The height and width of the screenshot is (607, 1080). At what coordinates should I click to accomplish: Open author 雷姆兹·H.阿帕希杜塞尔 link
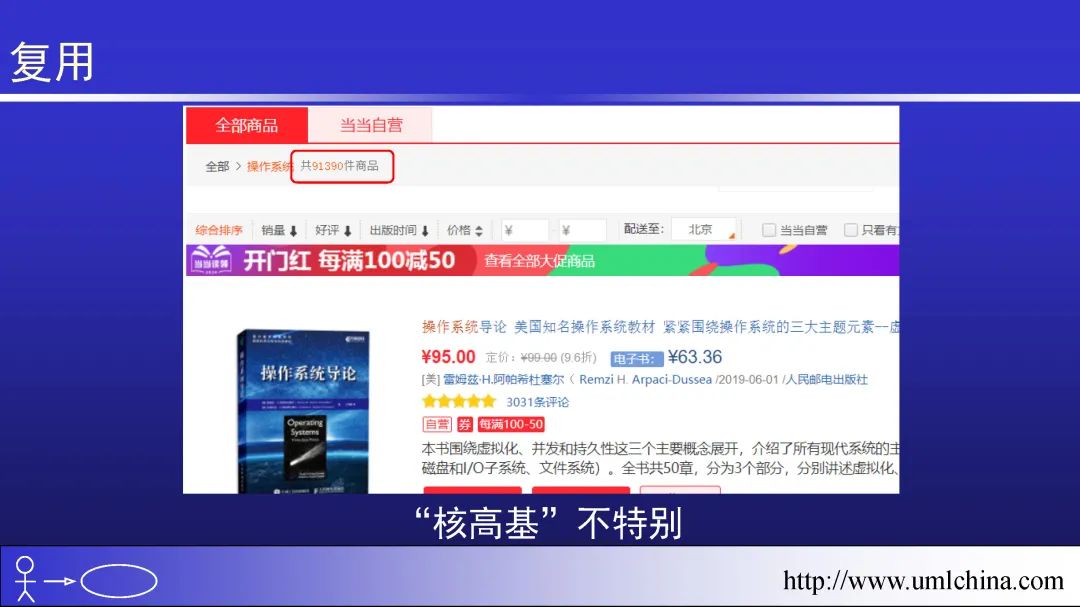tap(503, 380)
